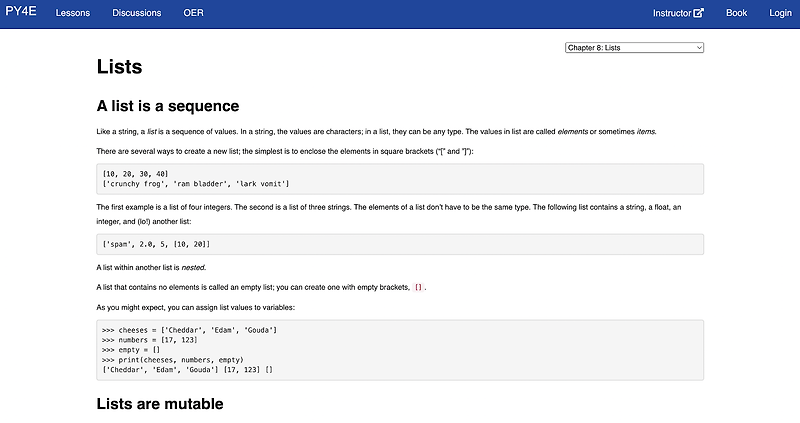The width and height of the screenshot is (800, 423).
Task: Click the code block with [10, 20, 30, 40]
Action: [x=400, y=179]
